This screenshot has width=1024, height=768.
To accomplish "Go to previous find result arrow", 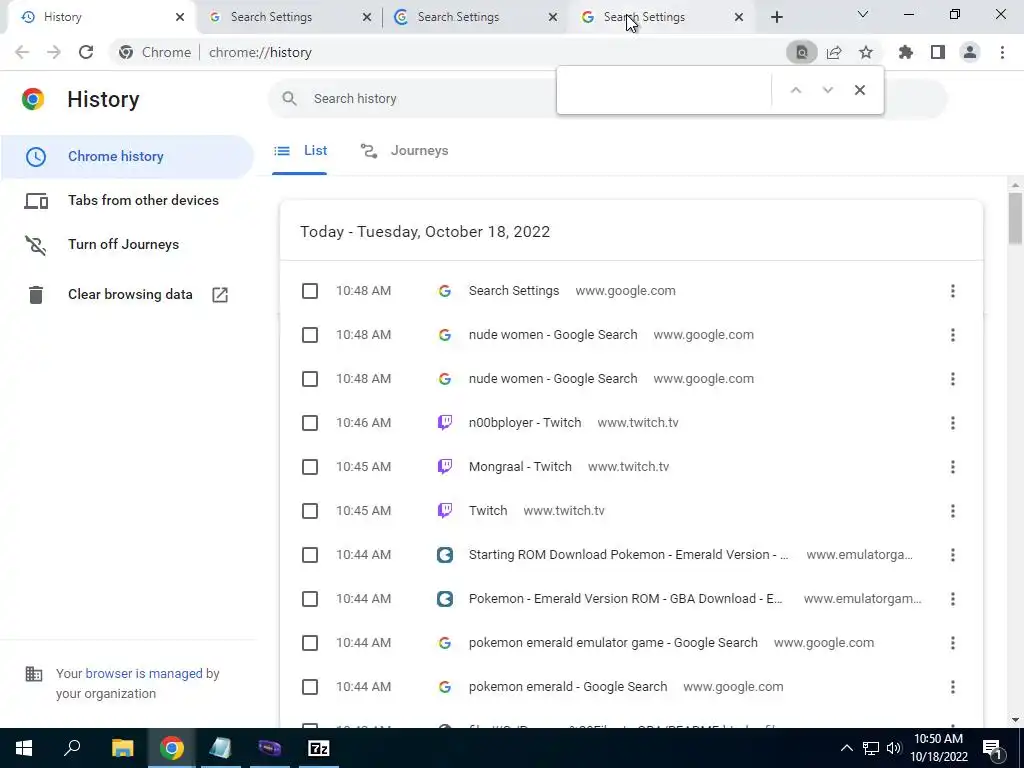I will (x=795, y=90).
